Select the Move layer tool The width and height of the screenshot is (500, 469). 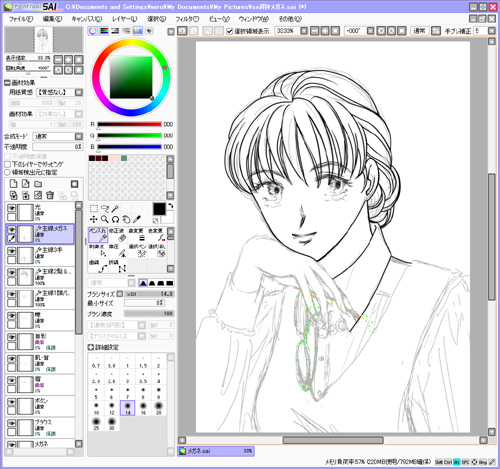click(94, 219)
